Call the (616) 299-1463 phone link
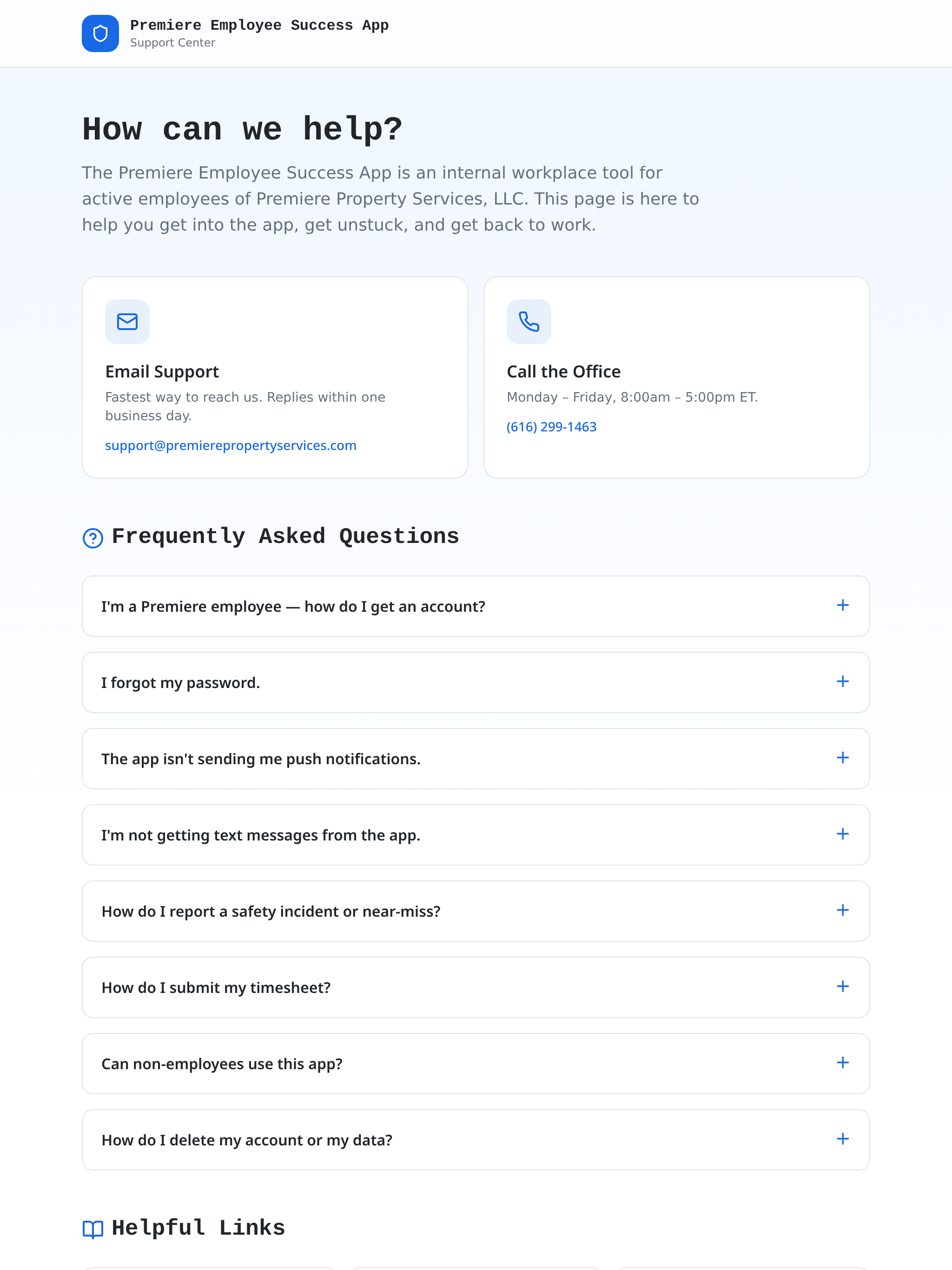This screenshot has width=952, height=1270. (551, 427)
